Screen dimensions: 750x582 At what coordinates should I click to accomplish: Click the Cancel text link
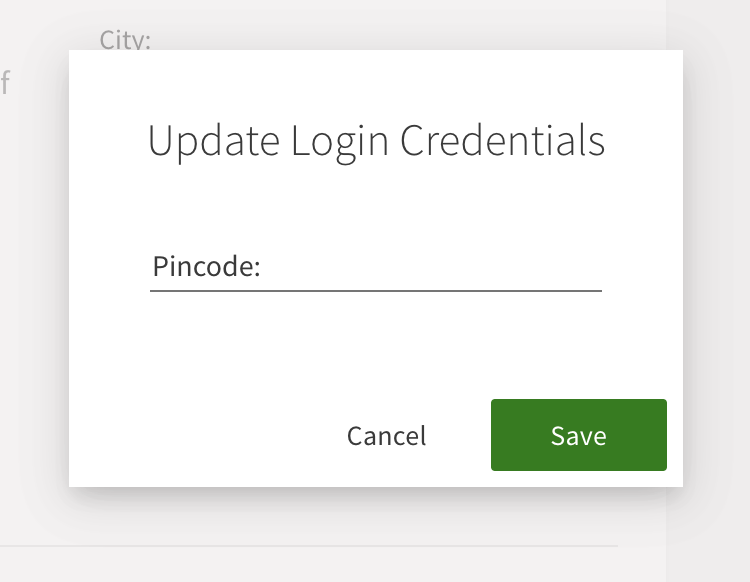tap(386, 436)
